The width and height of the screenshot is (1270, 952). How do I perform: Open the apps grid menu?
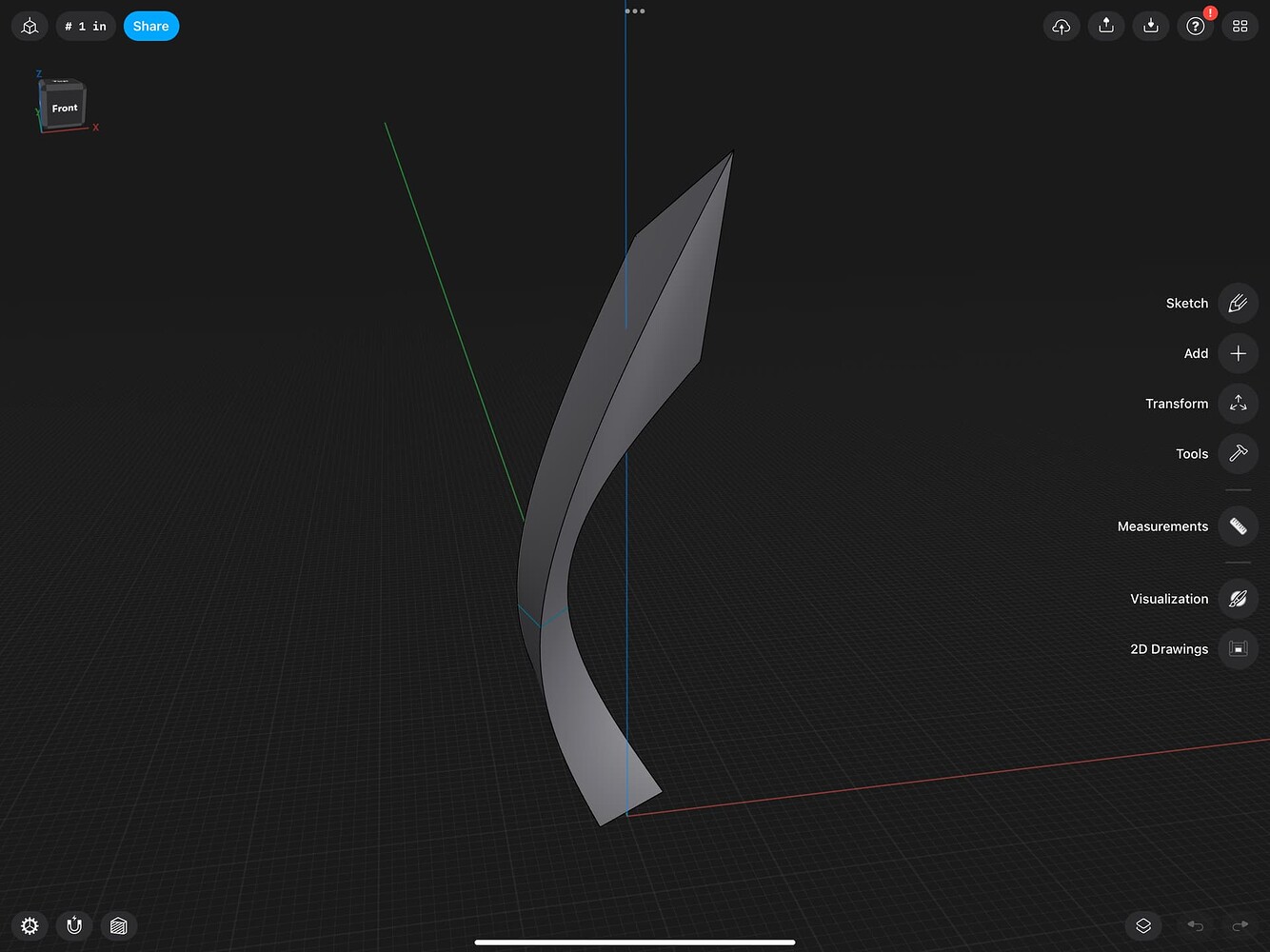1240,26
